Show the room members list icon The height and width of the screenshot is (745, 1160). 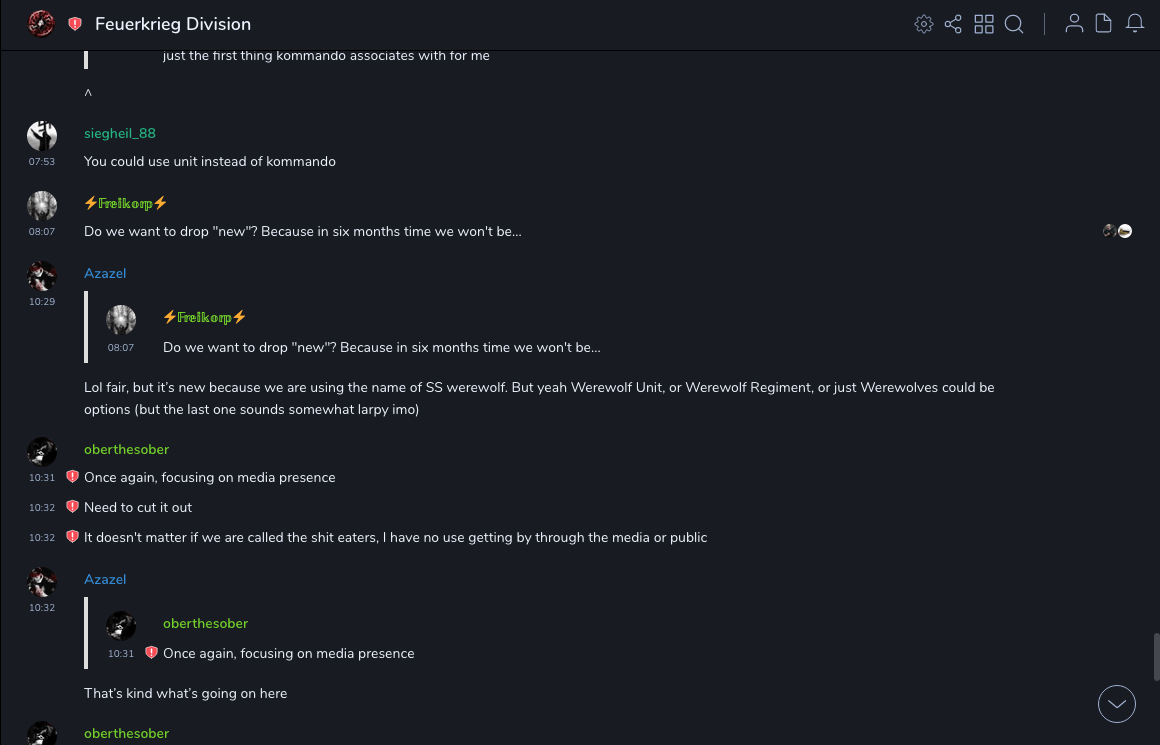(1074, 24)
